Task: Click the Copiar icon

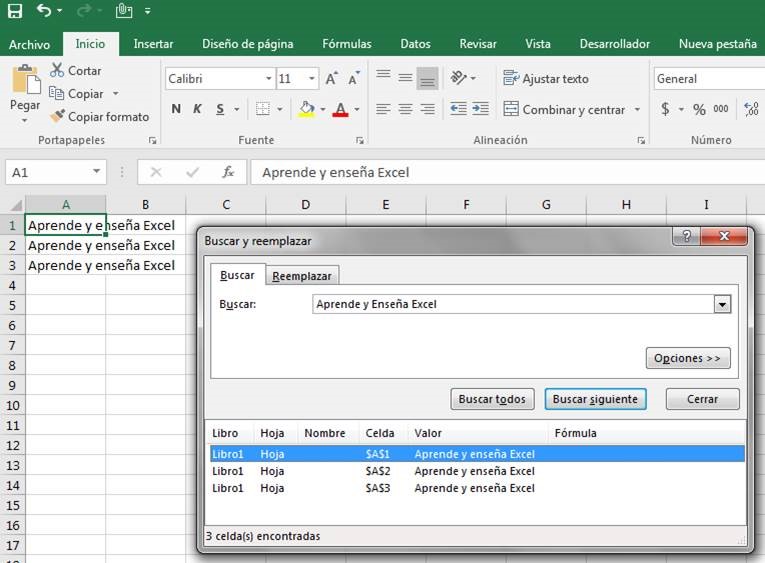Action: pos(56,93)
